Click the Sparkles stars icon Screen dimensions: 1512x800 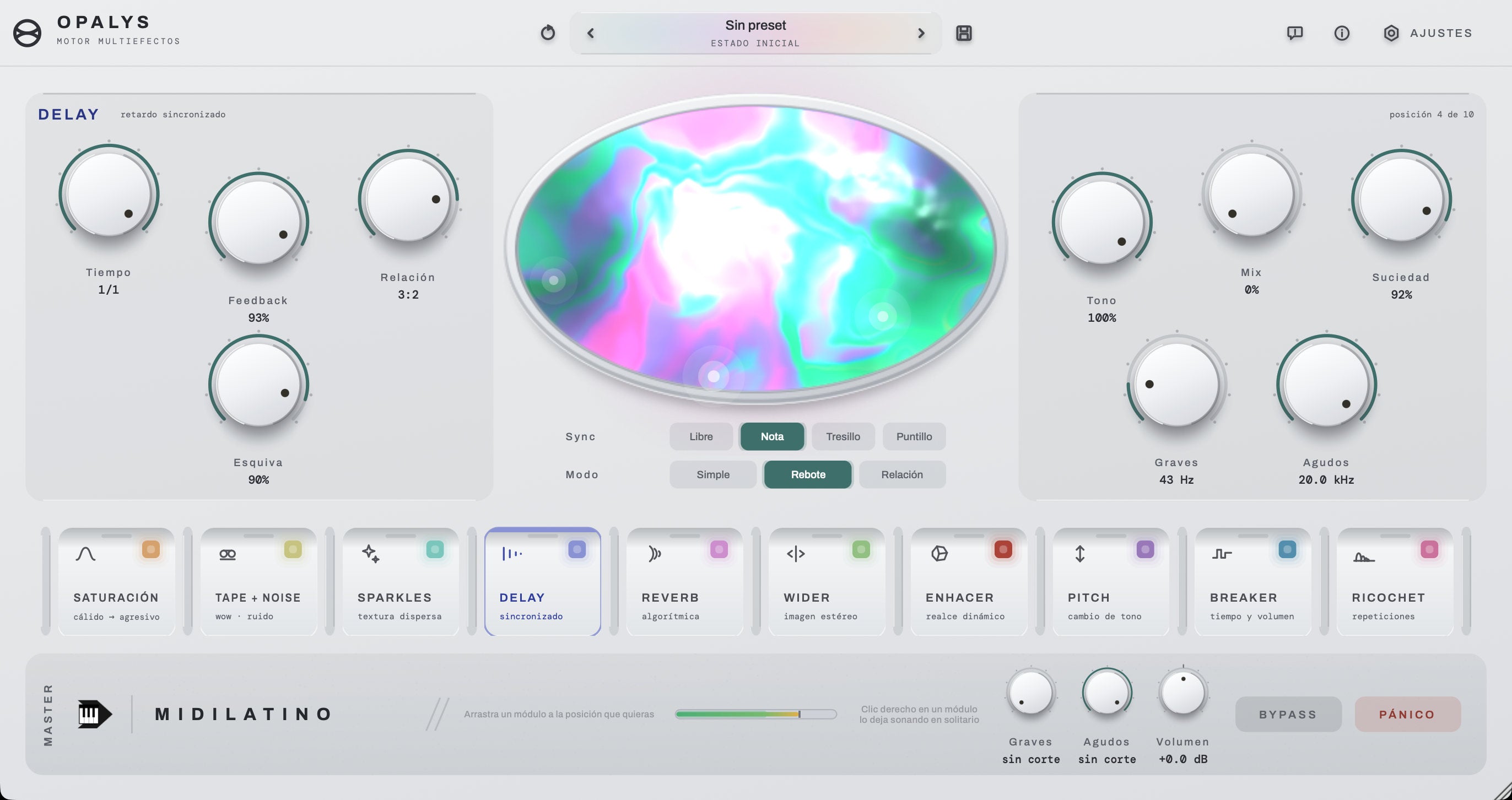coord(370,554)
